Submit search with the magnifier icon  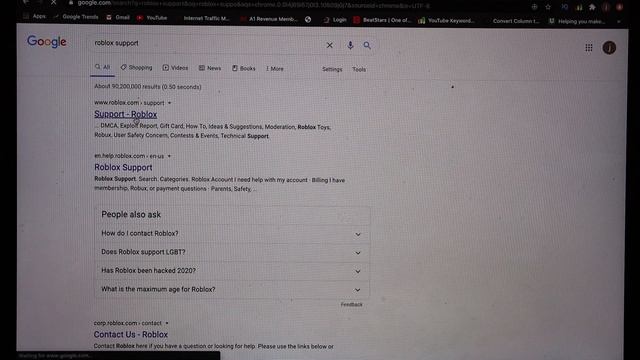point(367,45)
